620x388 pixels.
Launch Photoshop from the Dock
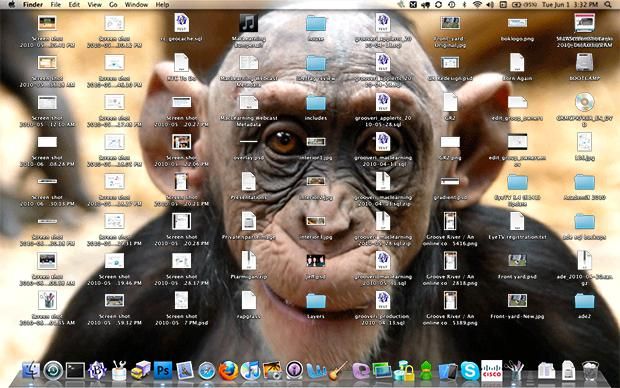(x=163, y=371)
